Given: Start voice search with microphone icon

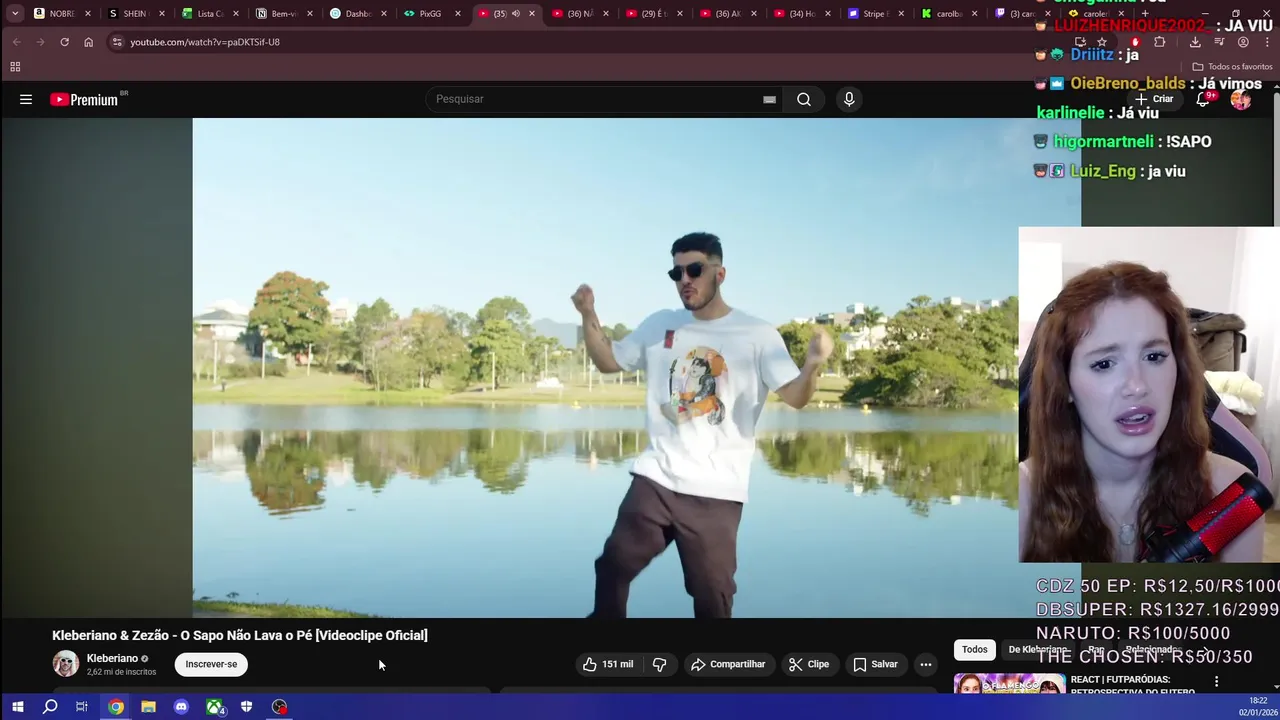Looking at the screenshot, I should [x=849, y=99].
